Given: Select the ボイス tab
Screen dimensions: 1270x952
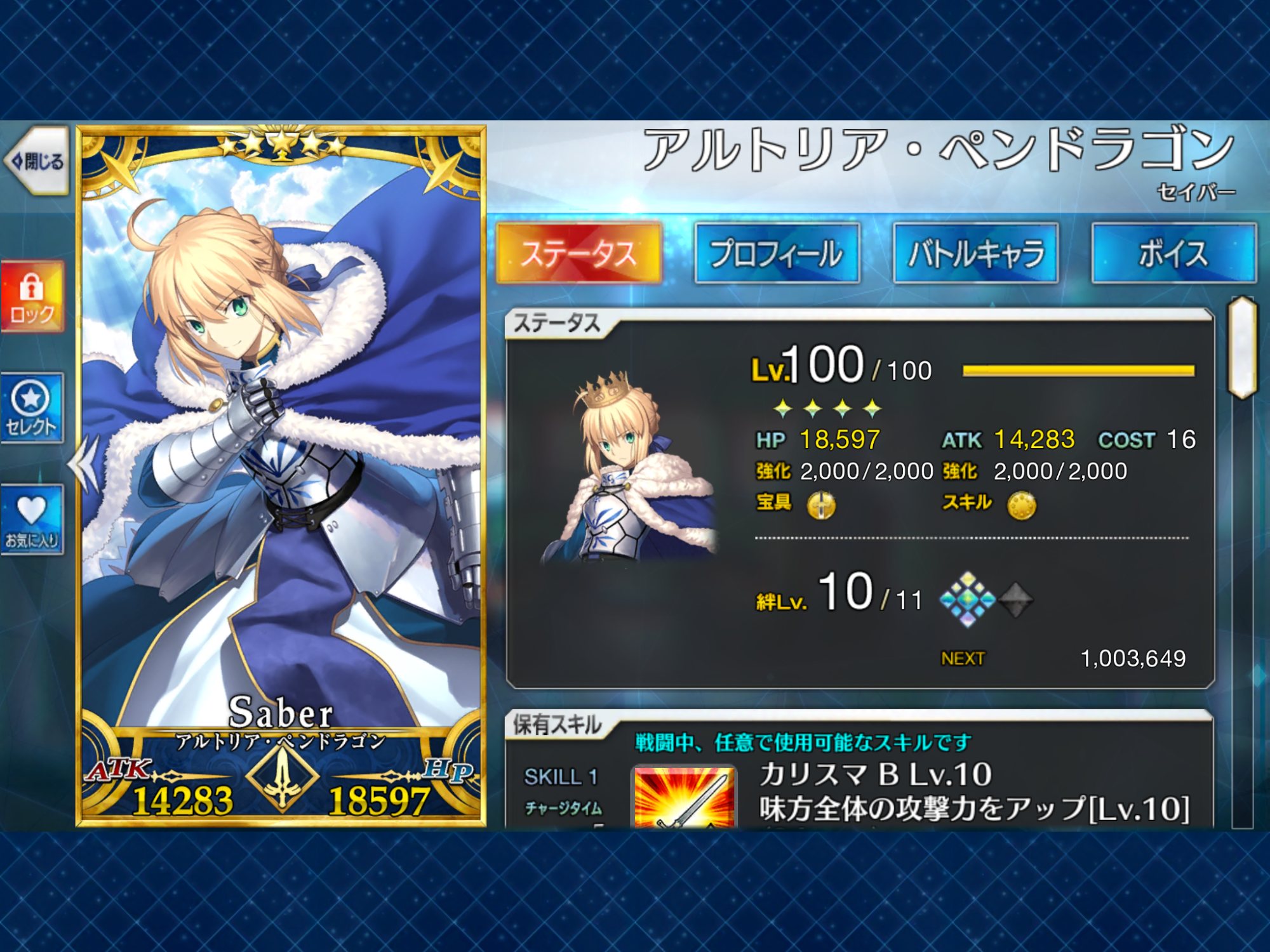Looking at the screenshot, I should pyautogui.click(x=1173, y=253).
